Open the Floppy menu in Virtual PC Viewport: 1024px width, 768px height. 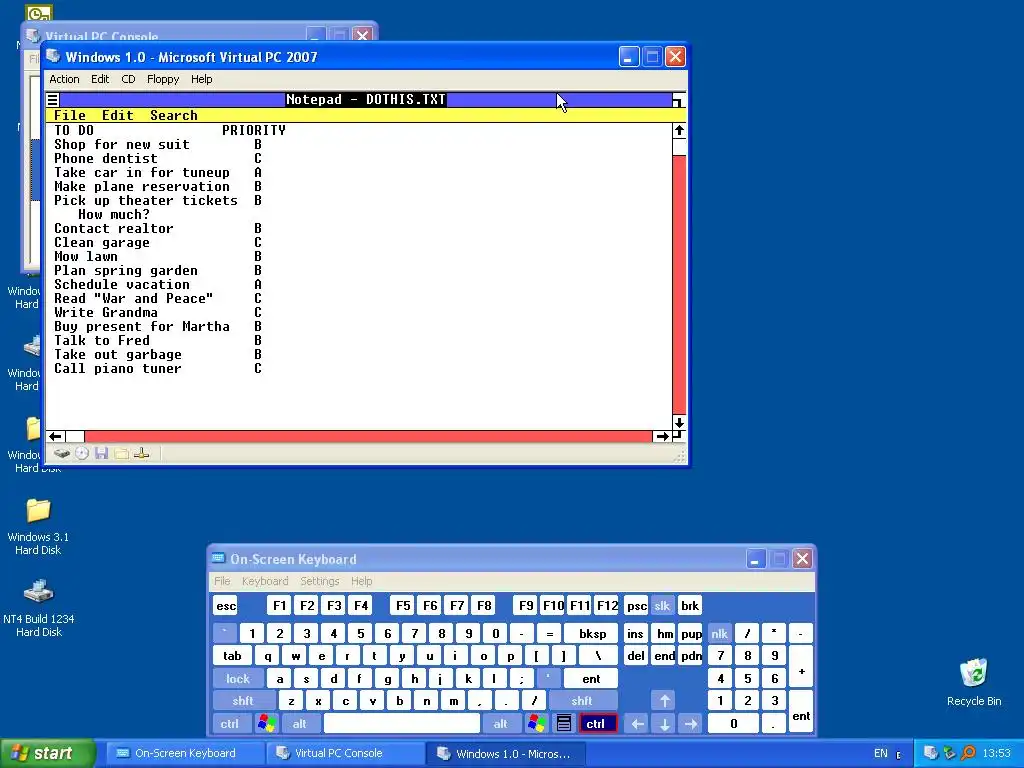pyautogui.click(x=163, y=79)
